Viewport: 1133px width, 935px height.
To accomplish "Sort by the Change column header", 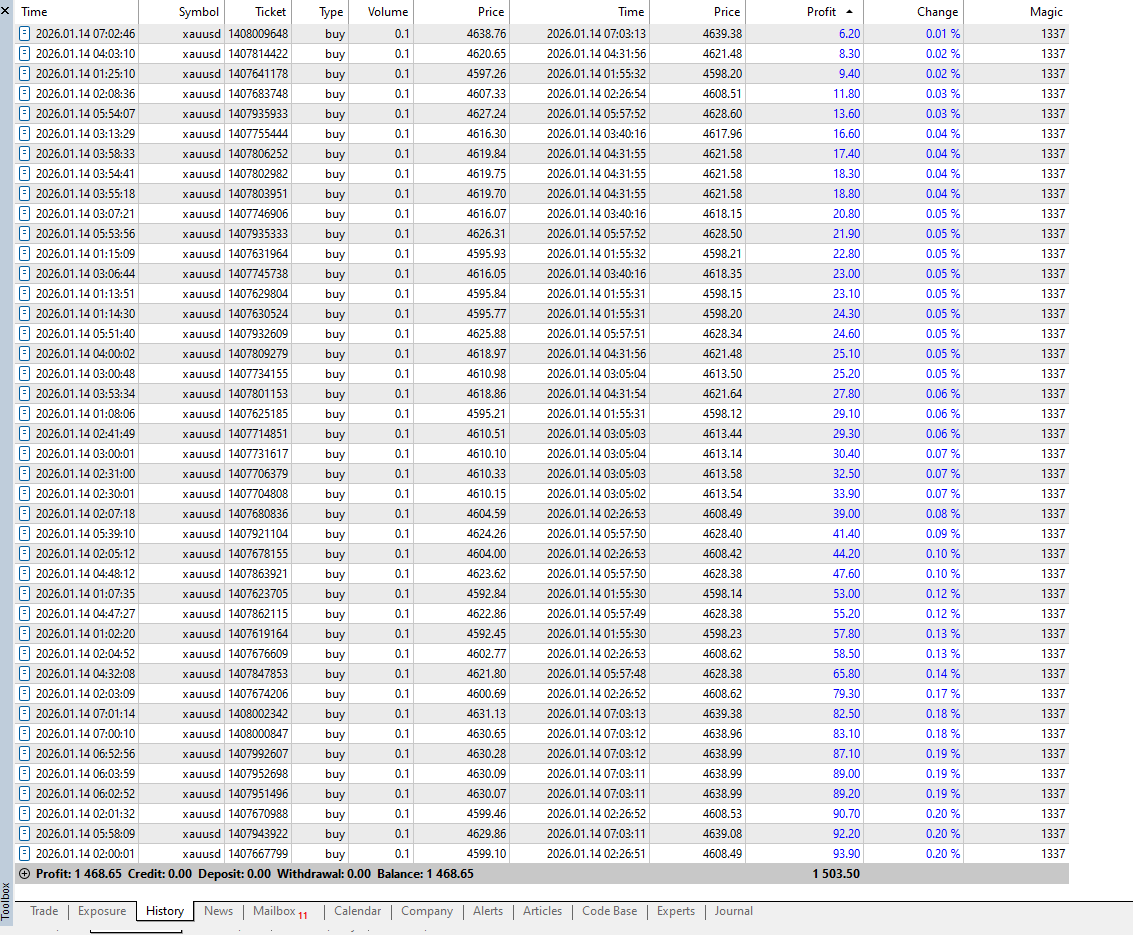I will (x=914, y=12).
